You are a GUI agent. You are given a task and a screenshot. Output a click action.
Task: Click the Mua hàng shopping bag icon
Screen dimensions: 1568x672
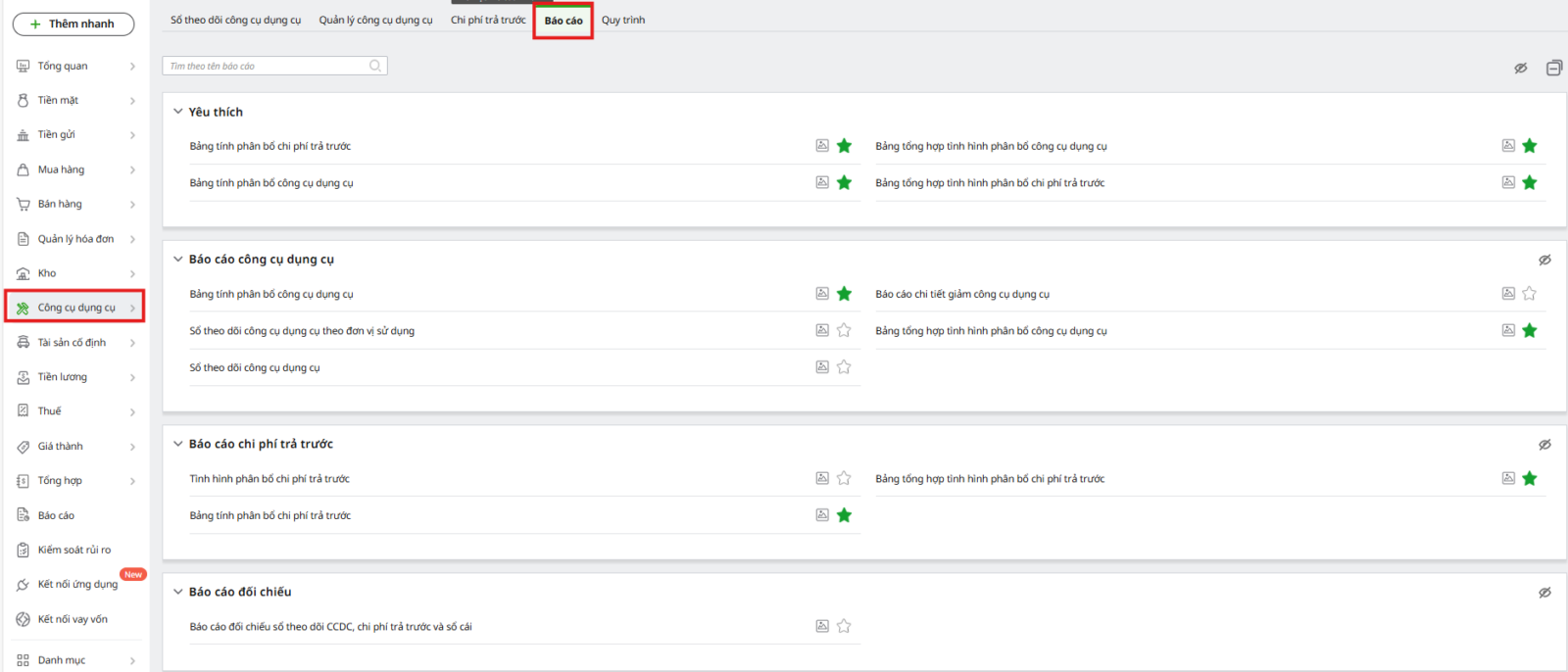tap(24, 169)
